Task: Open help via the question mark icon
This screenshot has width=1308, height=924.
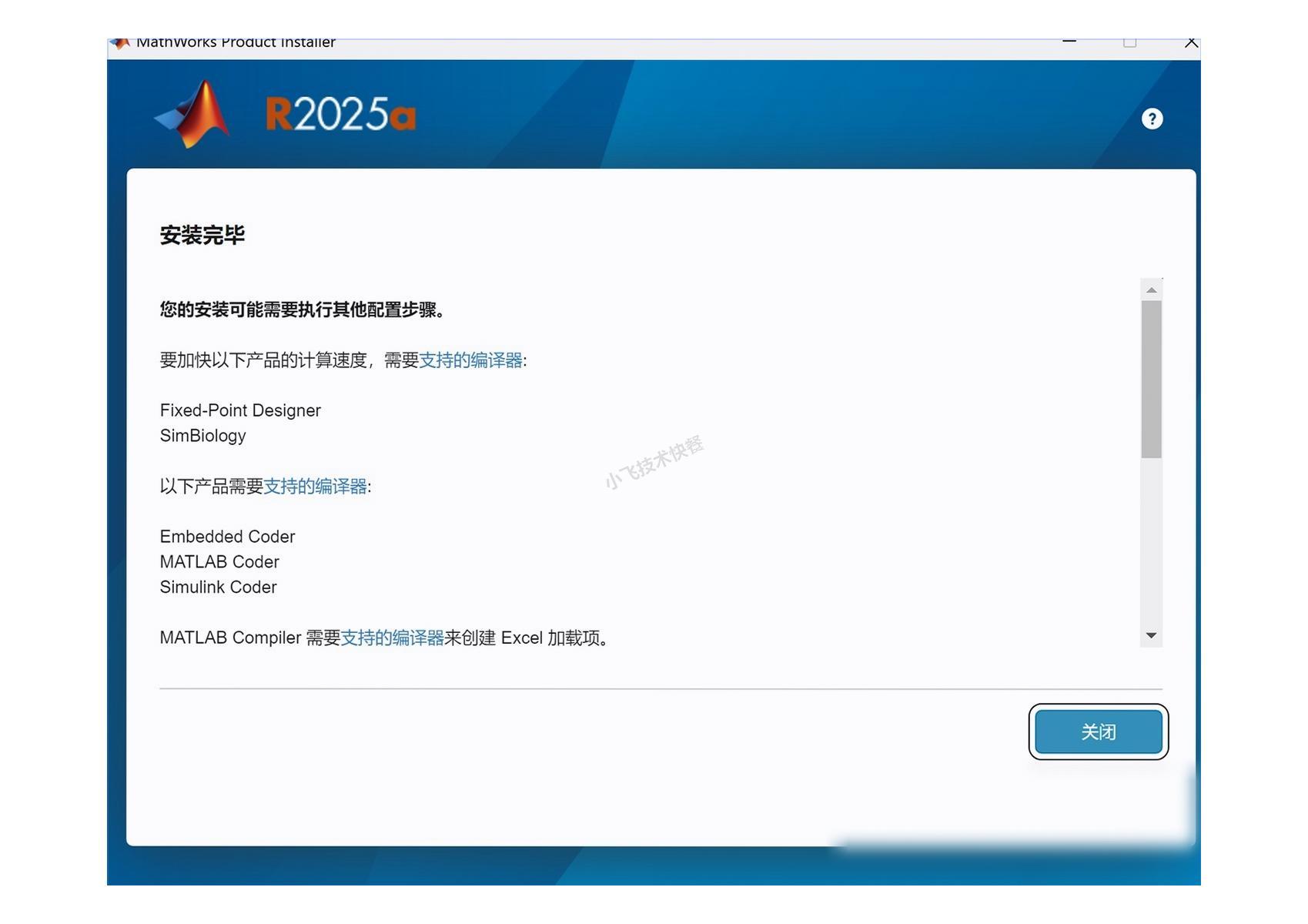Action: pyautogui.click(x=1152, y=119)
